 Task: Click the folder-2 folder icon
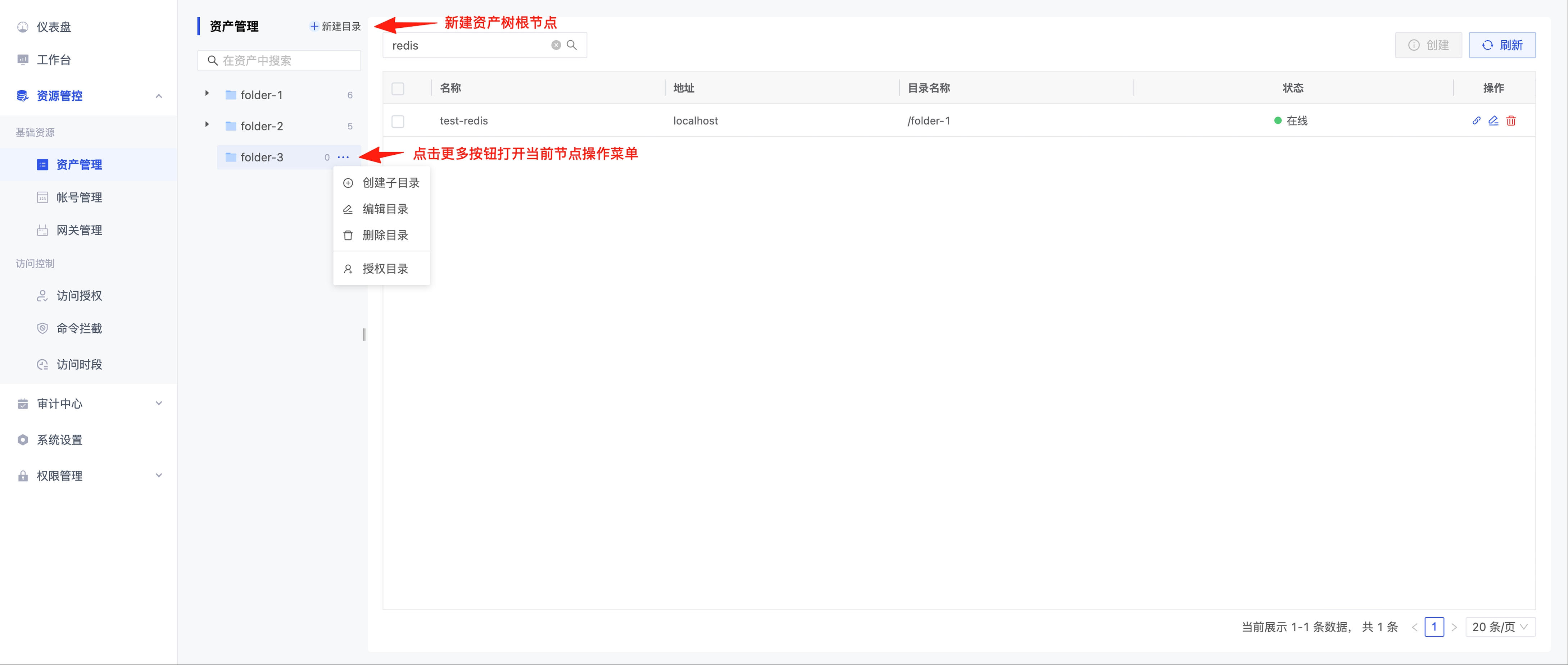click(x=231, y=126)
